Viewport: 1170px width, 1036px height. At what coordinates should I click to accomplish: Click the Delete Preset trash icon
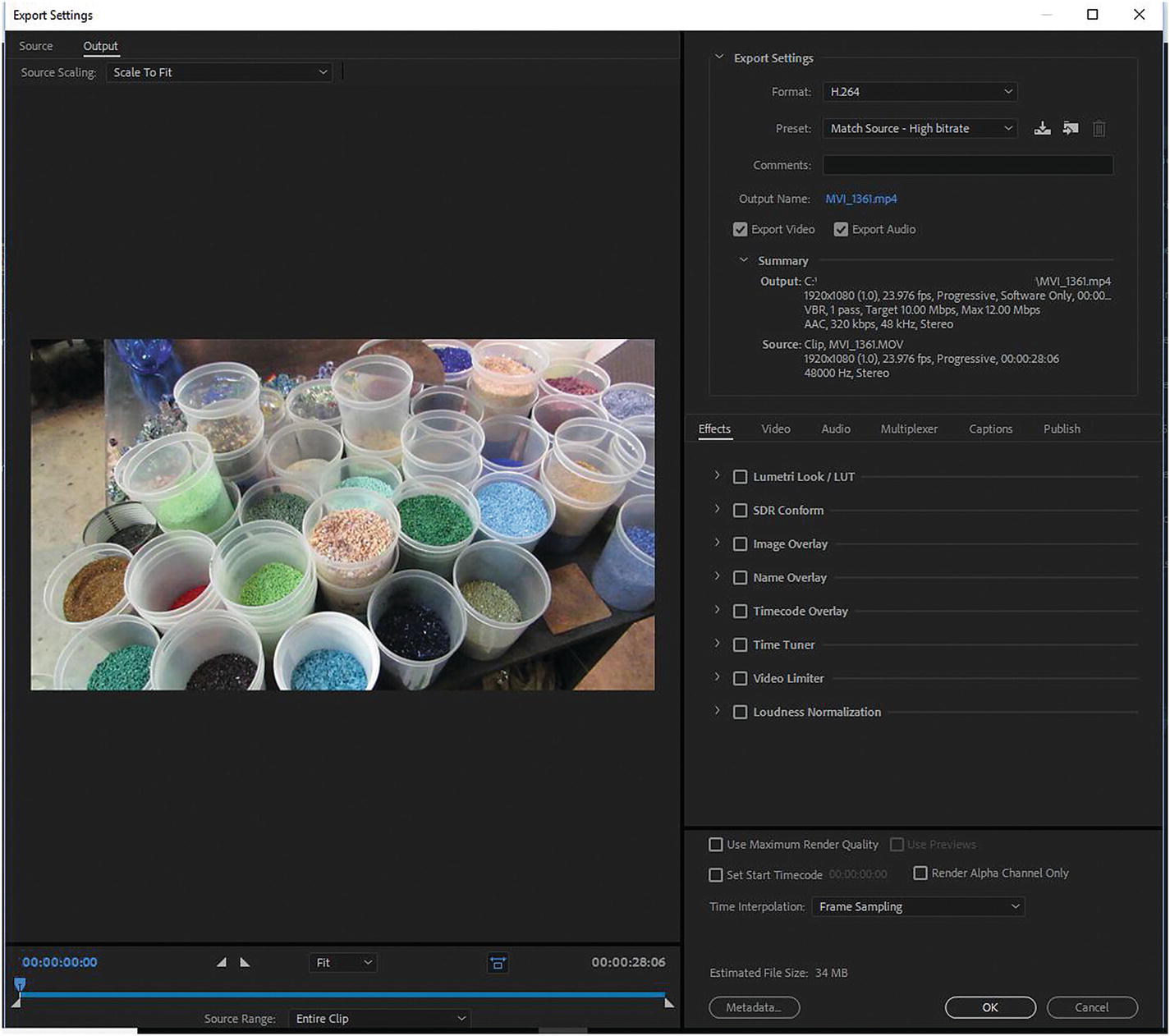(1099, 129)
